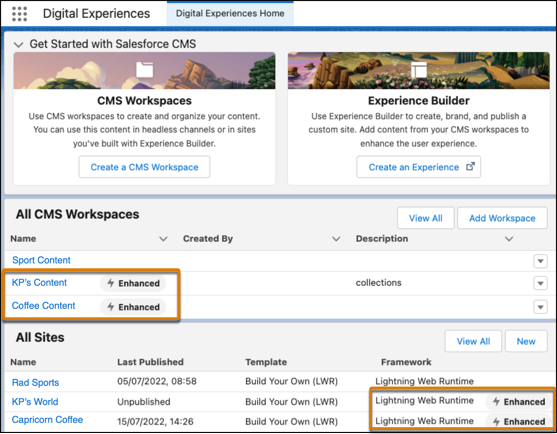The image size is (557, 434).
Task: Click Create an Experience button
Action: coord(418,167)
